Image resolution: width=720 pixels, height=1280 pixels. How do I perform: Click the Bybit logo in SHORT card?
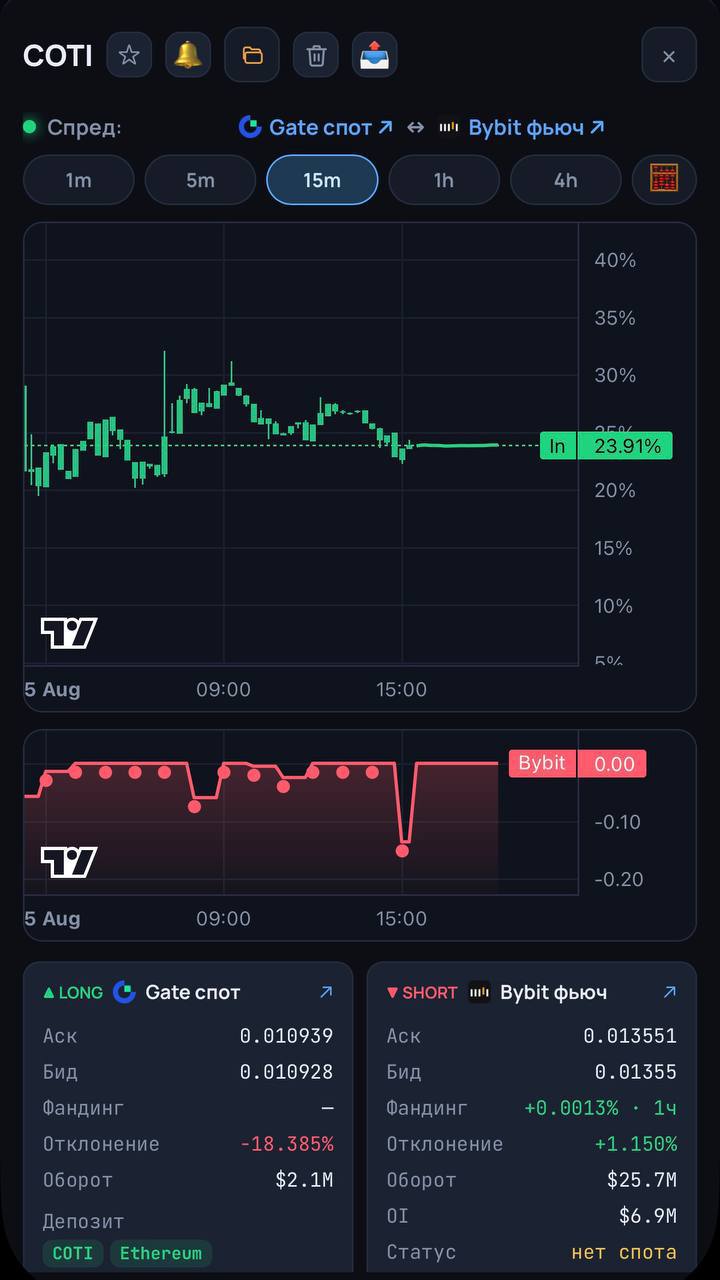click(480, 992)
